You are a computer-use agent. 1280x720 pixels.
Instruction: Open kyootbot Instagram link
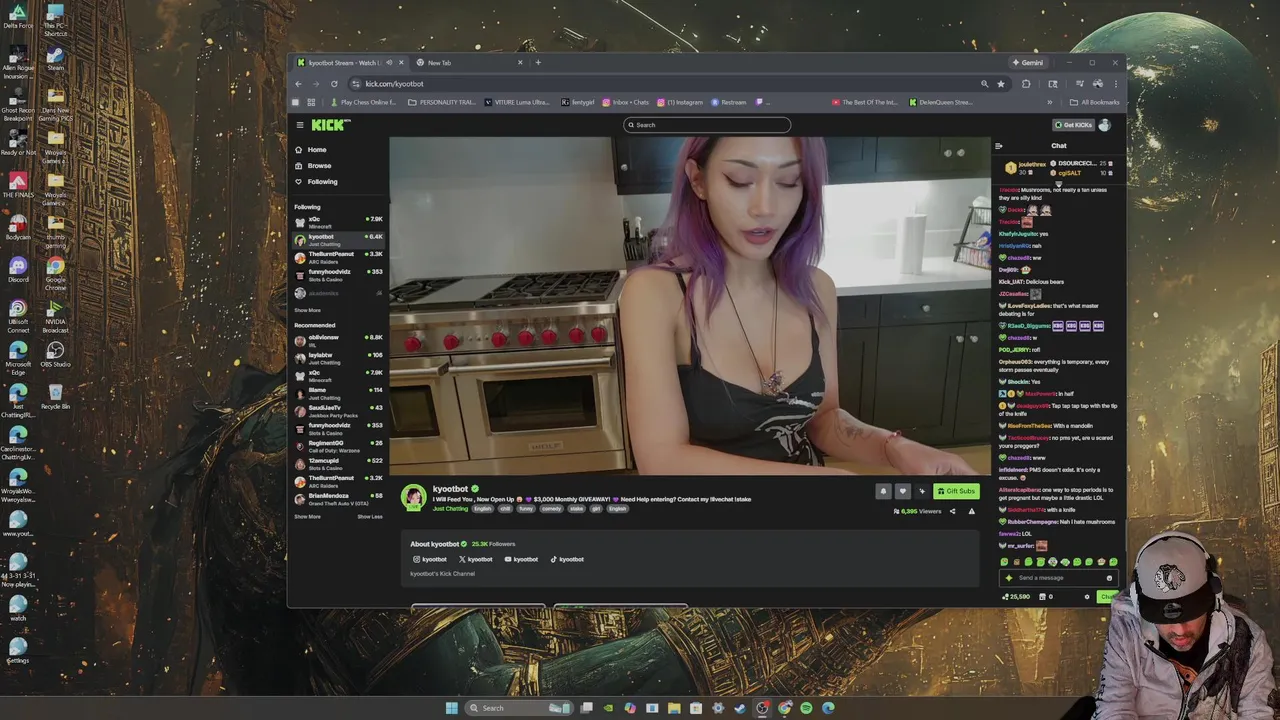(430, 559)
